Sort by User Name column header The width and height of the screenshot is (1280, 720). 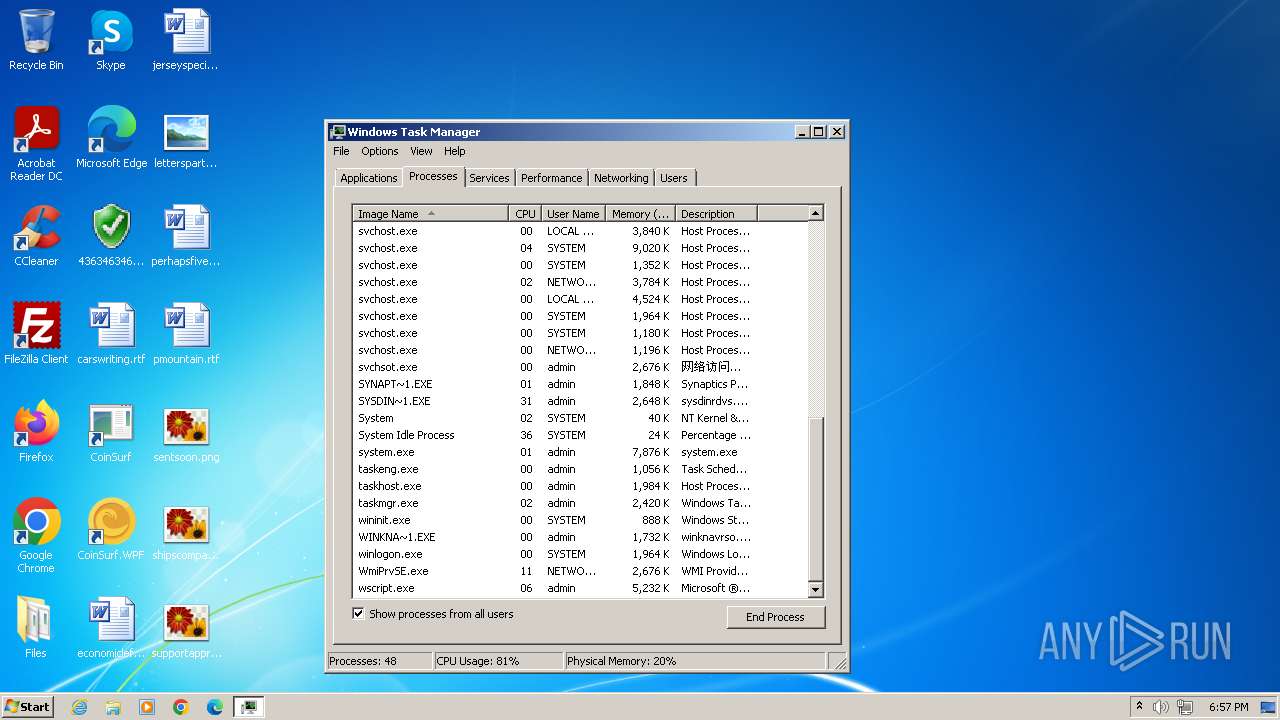574,214
